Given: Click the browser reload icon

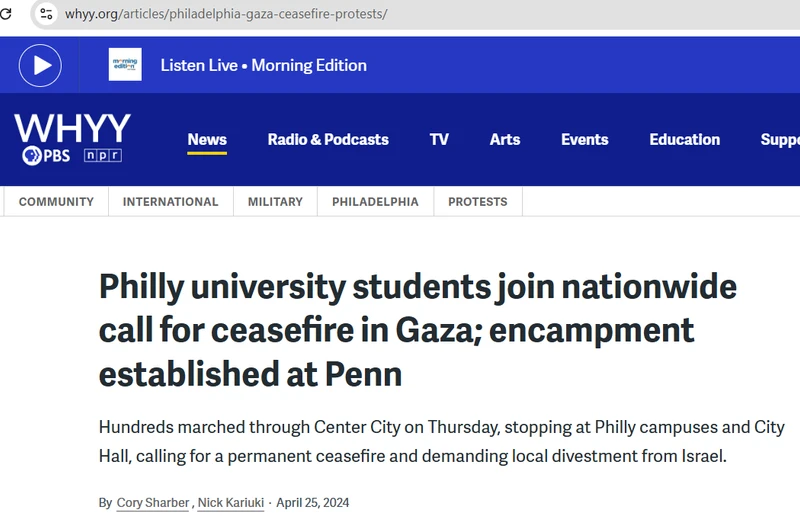Looking at the screenshot, I should click(5, 14).
